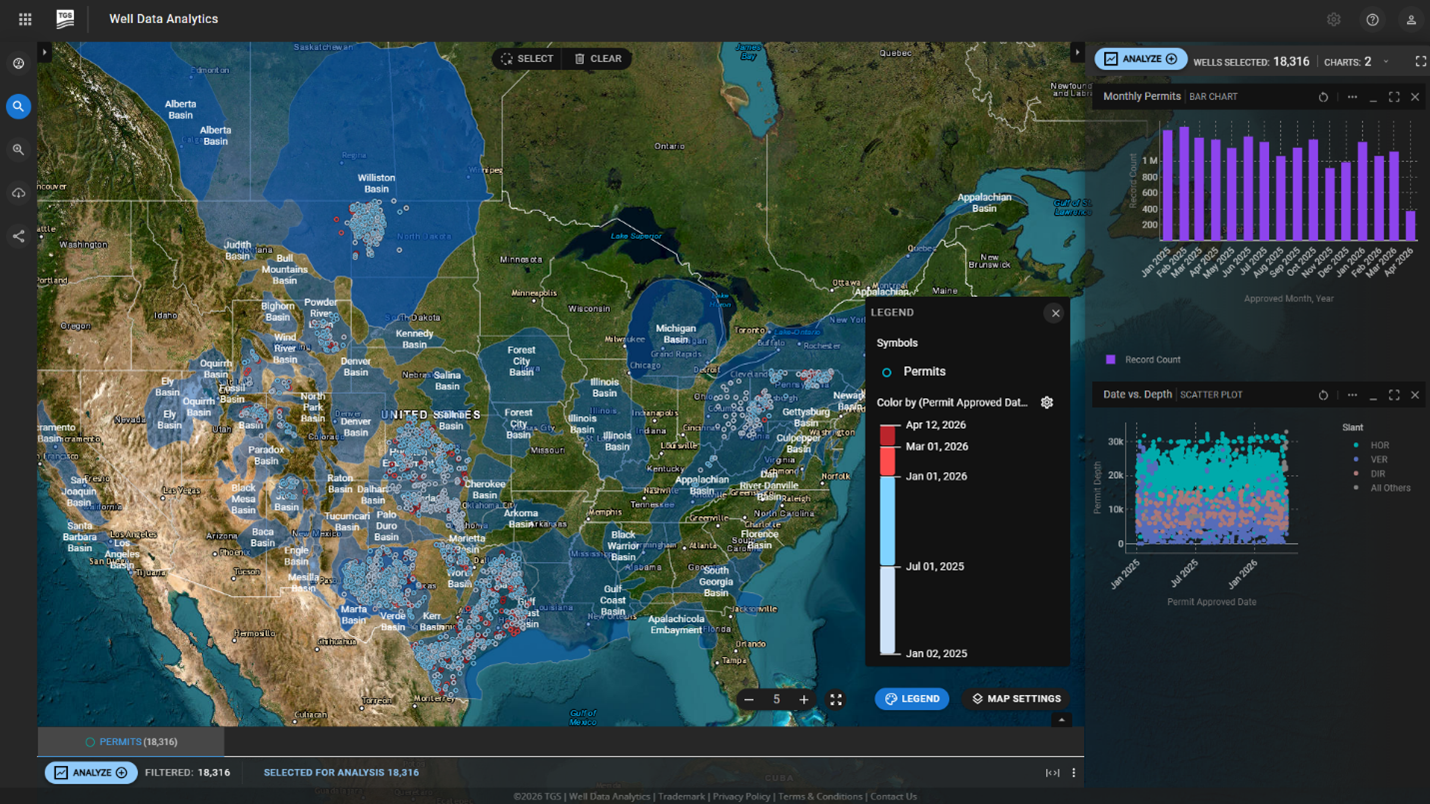Click the dashboard gauge sidebar icon
The image size is (1430, 804).
(x=18, y=63)
